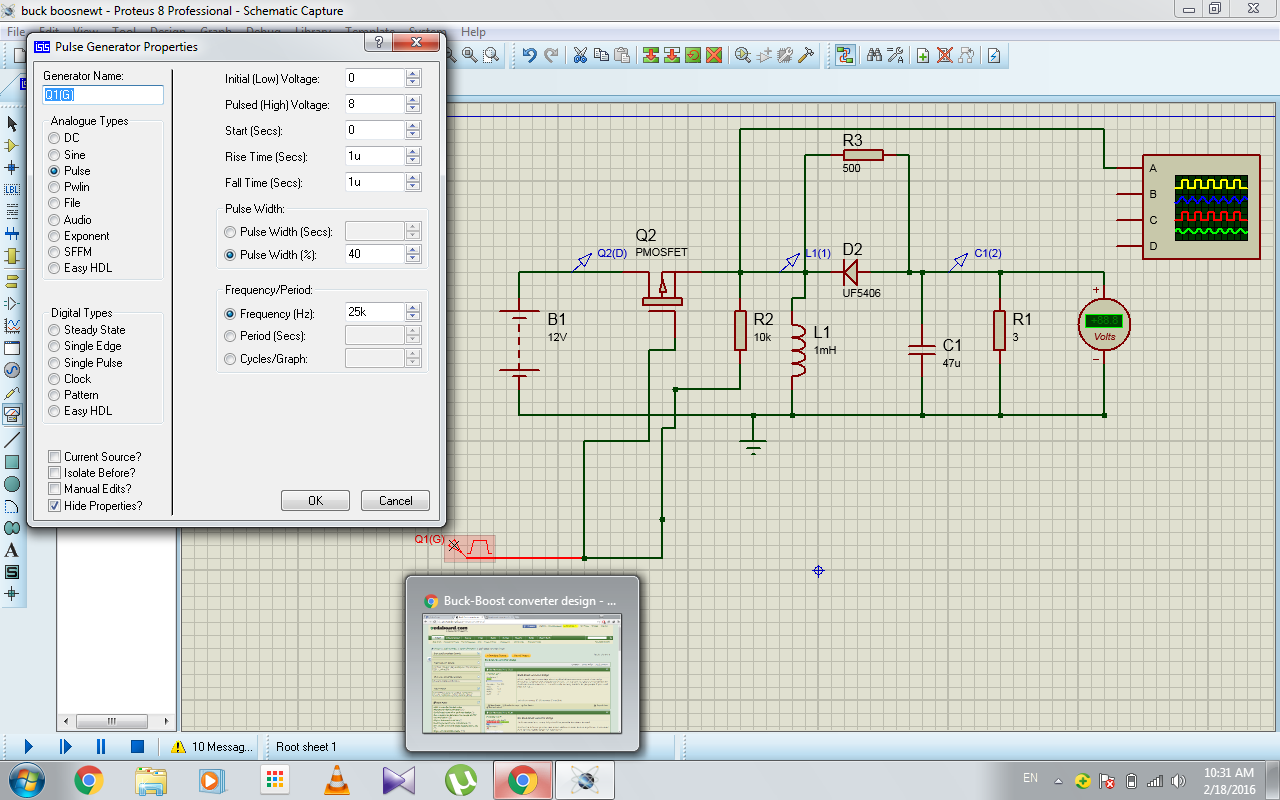The height and width of the screenshot is (800, 1280).
Task: Click Start (Secs) spinner arrows
Action: pos(413,130)
